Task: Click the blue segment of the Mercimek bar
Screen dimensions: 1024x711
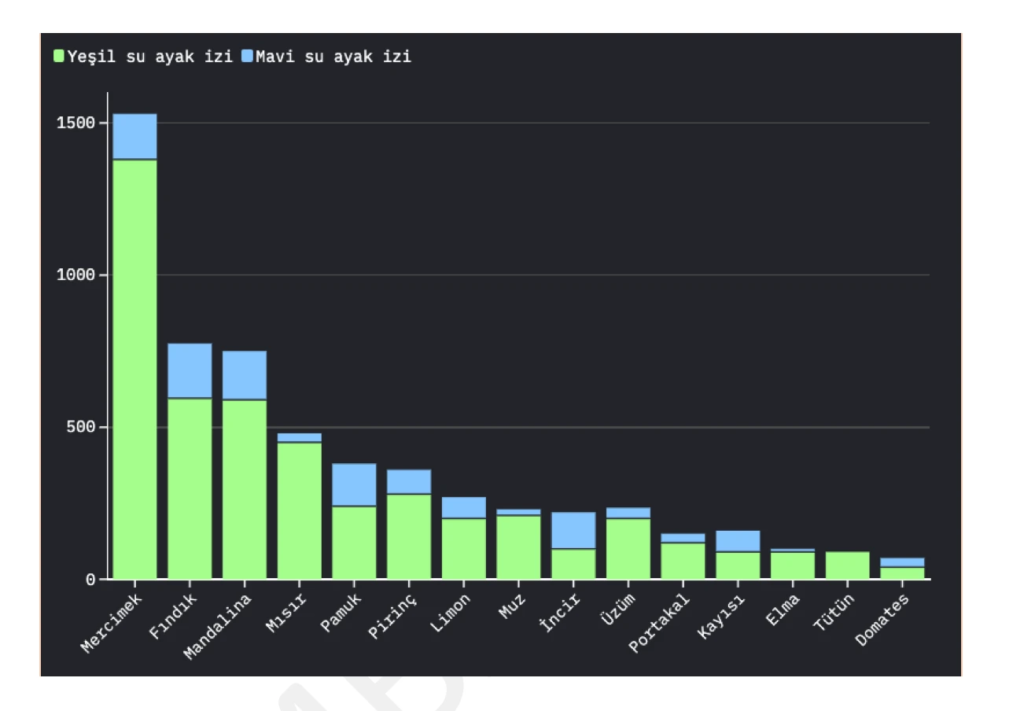Action: click(x=134, y=137)
